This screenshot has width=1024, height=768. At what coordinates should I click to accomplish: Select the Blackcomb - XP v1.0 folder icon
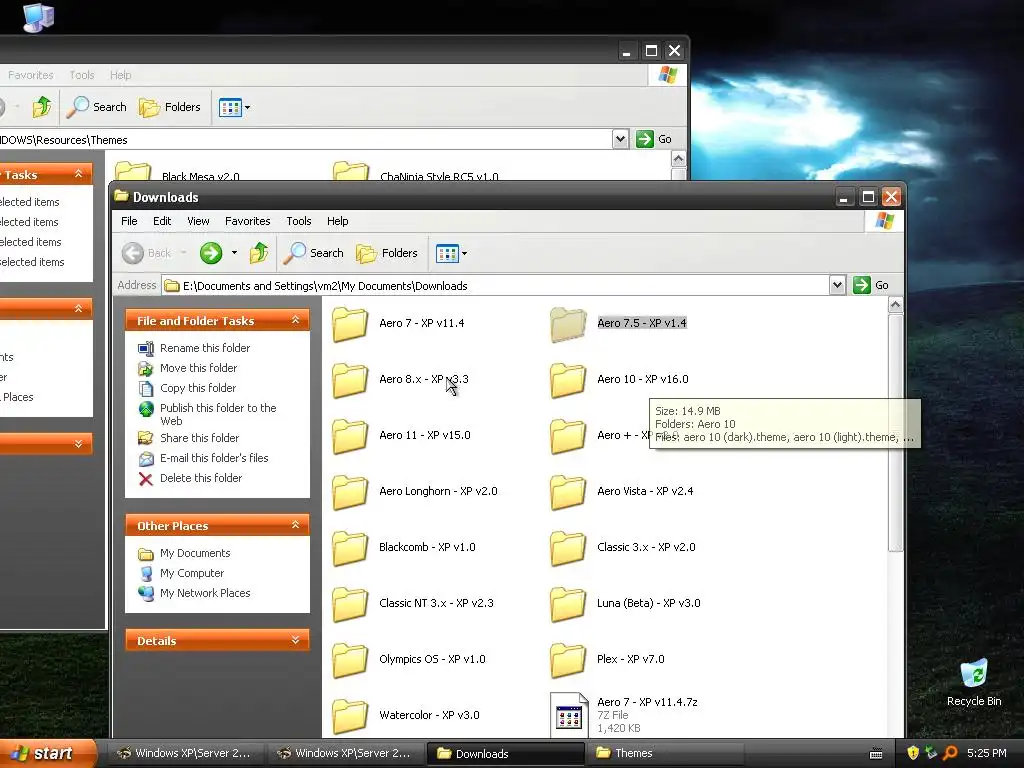(350, 548)
